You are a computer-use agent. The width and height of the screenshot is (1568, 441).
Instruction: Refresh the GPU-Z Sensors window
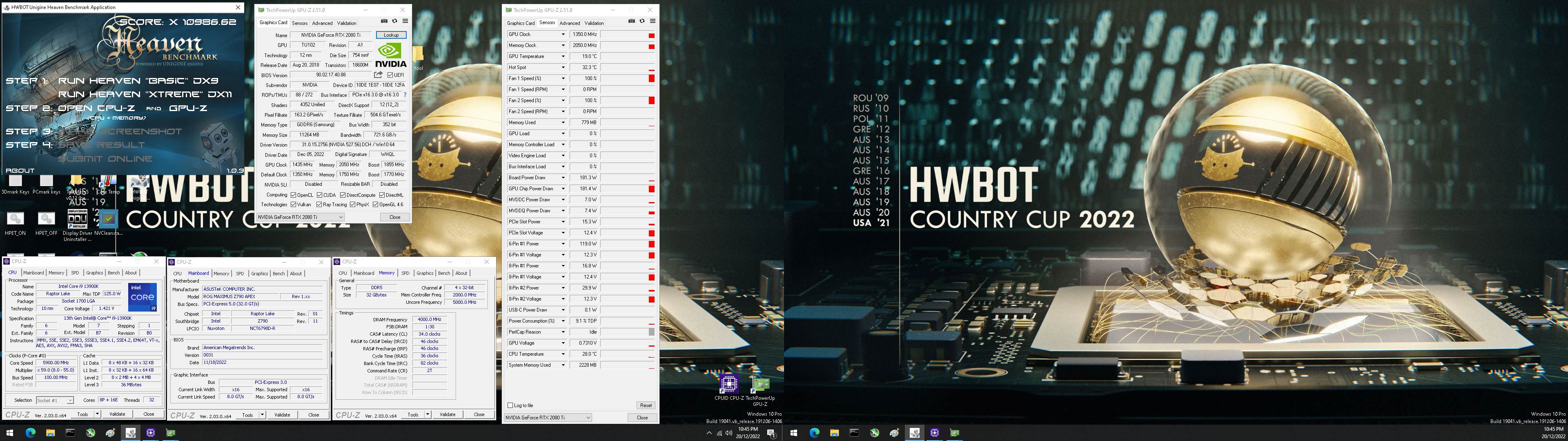coord(642,21)
